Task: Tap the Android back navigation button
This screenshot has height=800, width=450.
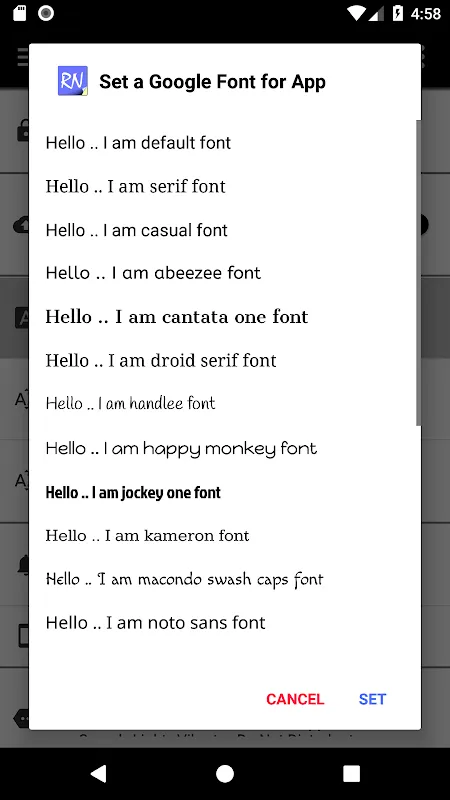Action: pos(98,773)
